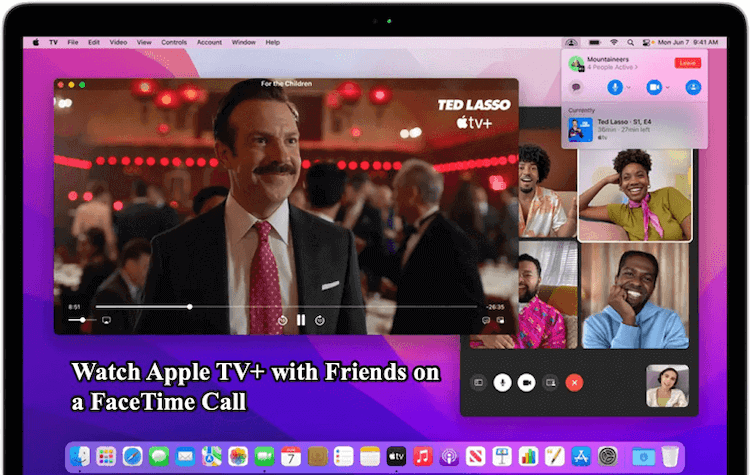Expand microphone options chevron in SharePlay panel
750x475 pixels.
[x=626, y=88]
